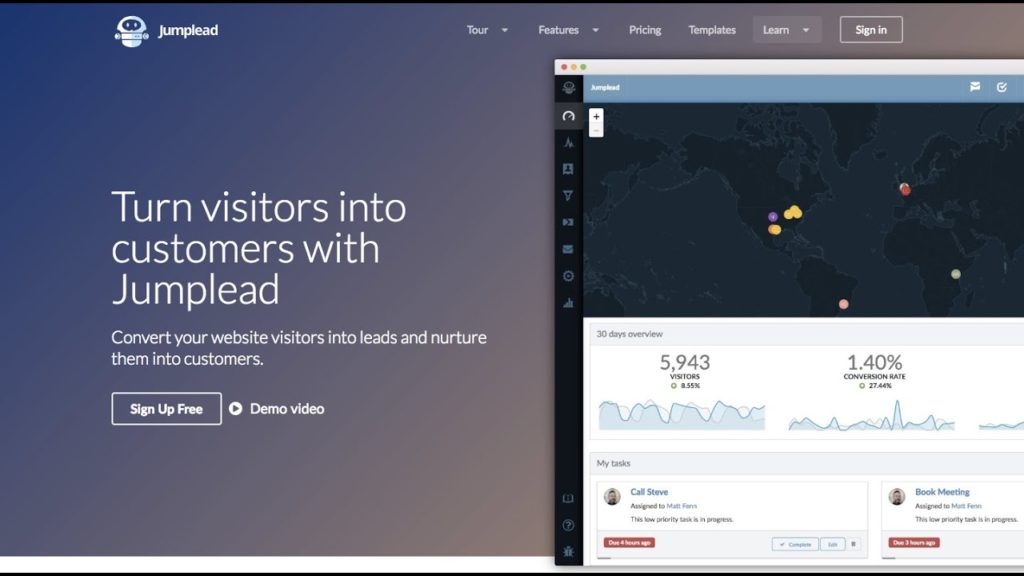The image size is (1024, 576).
Task: Click the conversion rate trend chart
Action: [871, 414]
